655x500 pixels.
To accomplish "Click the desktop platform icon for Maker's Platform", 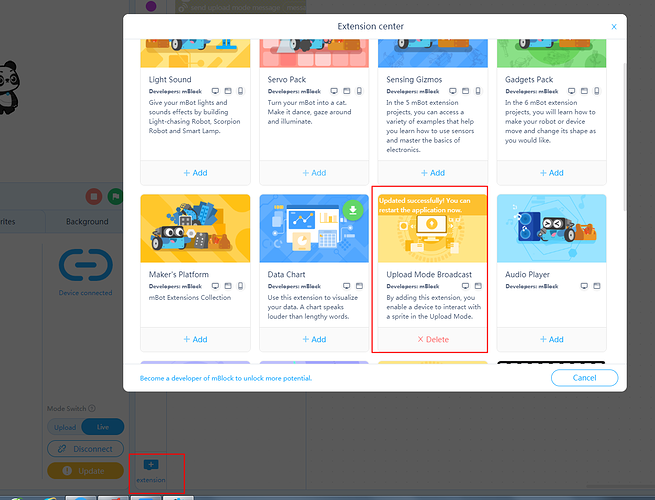I will pyautogui.click(x=215, y=286).
